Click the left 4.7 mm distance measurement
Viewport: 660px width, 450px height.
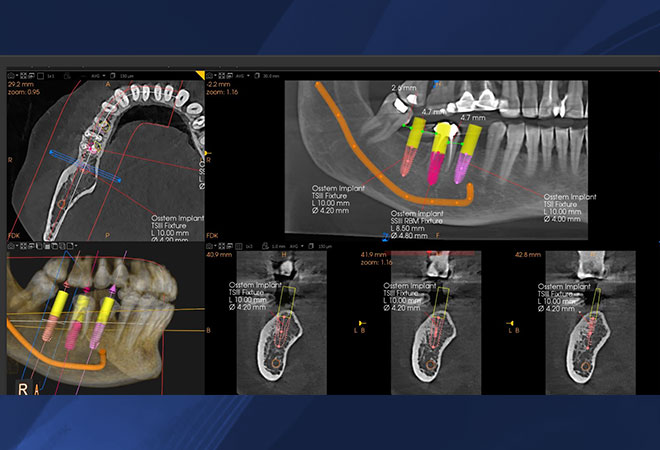[434, 112]
